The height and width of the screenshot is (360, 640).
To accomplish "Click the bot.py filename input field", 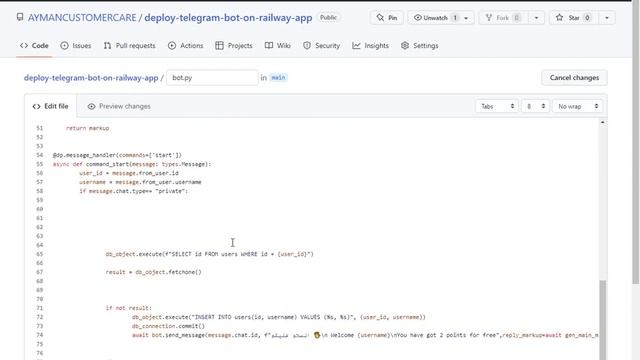I will tap(212, 78).
